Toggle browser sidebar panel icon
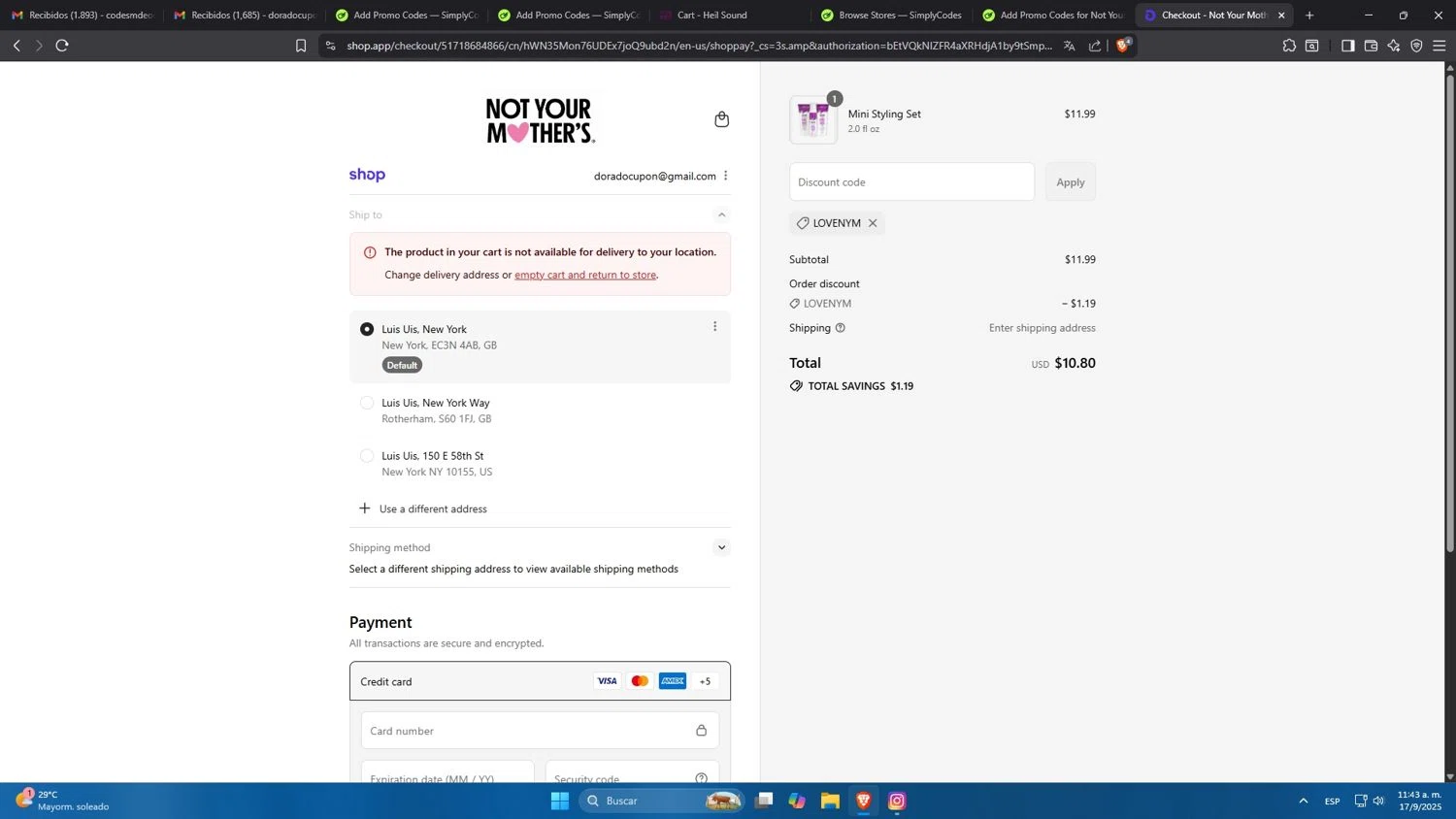This screenshot has height=819, width=1456. pos(1347,46)
